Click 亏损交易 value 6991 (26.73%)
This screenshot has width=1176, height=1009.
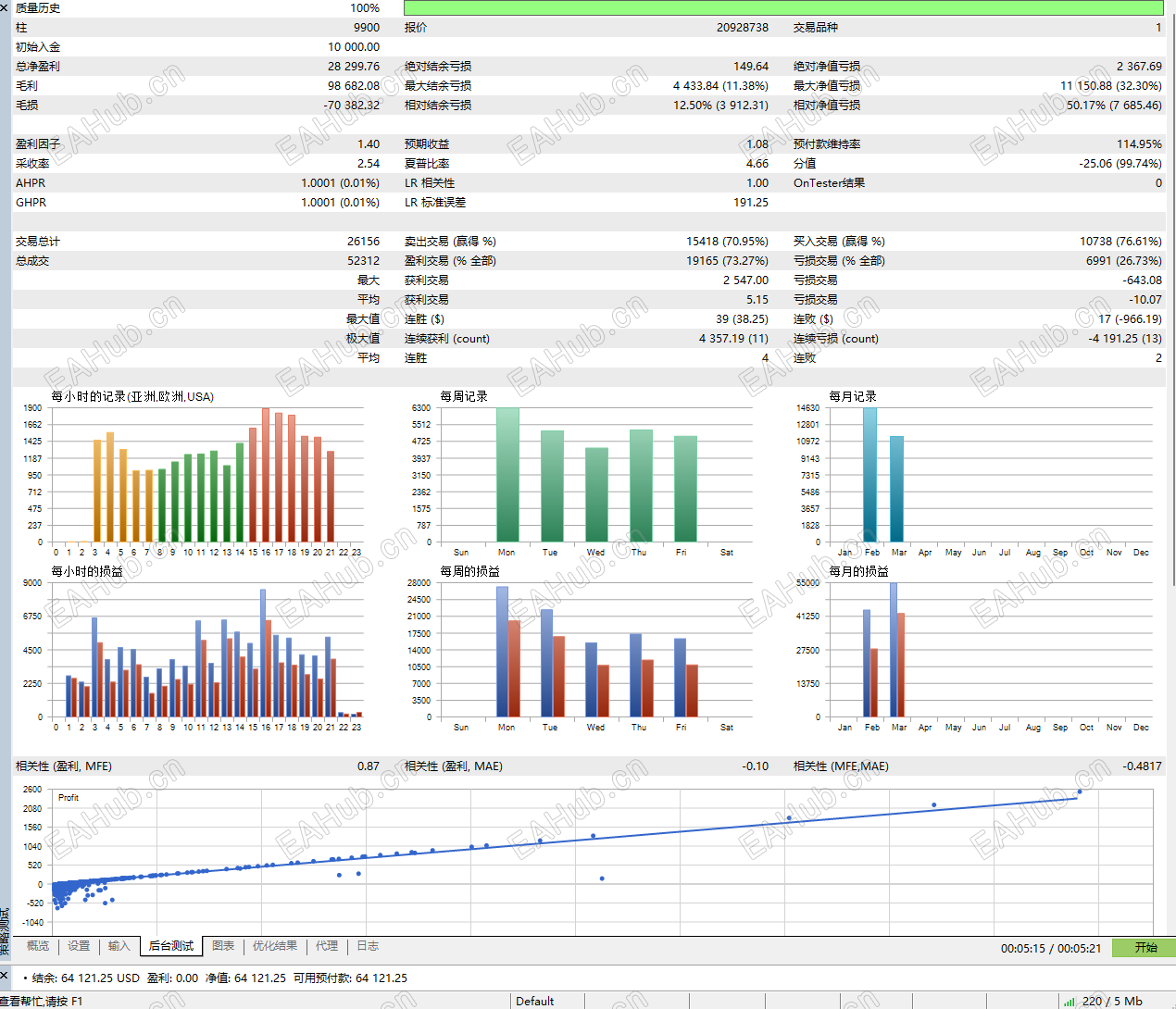(x=1123, y=261)
